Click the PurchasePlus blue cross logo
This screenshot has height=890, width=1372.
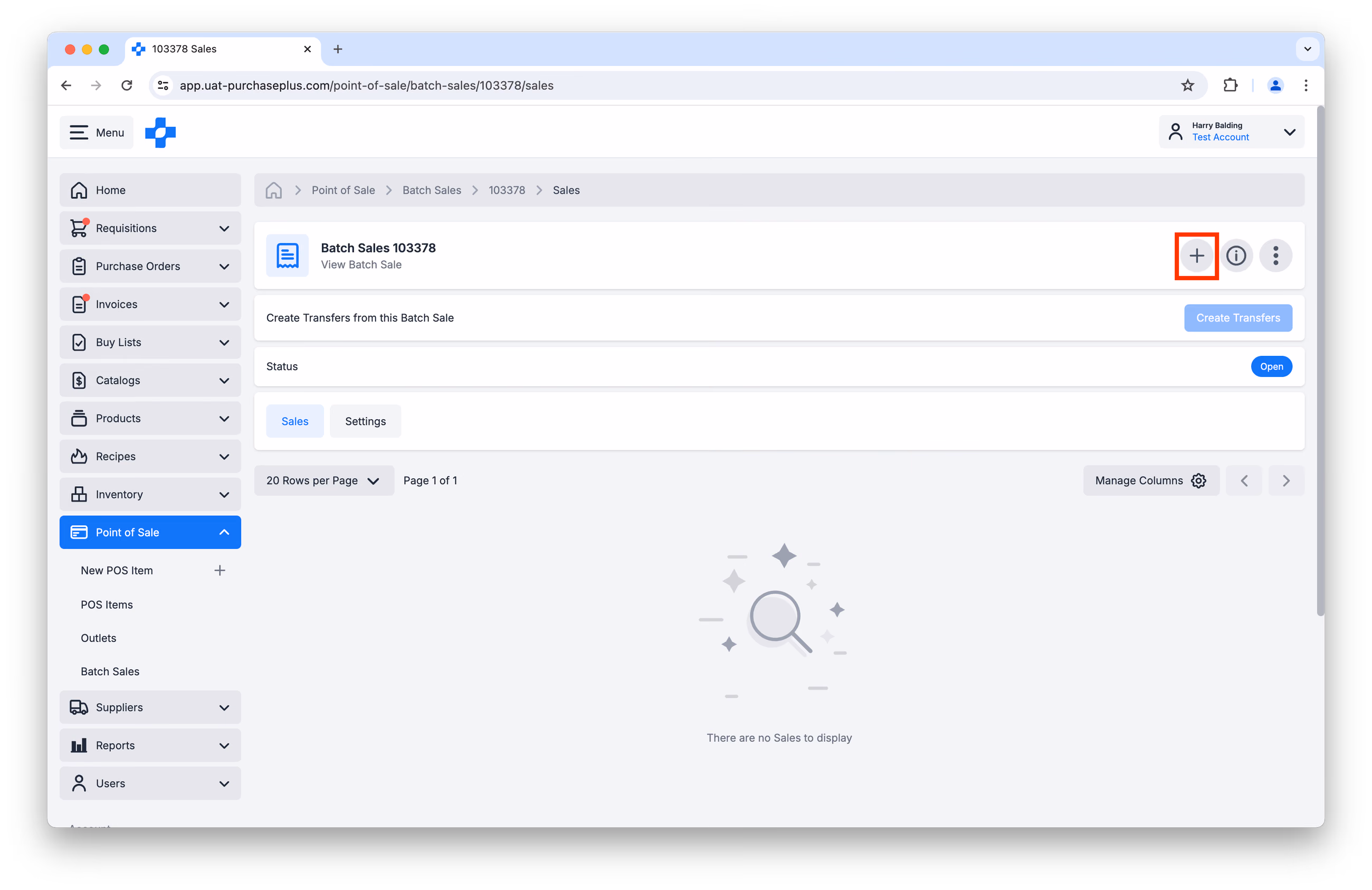[160, 132]
